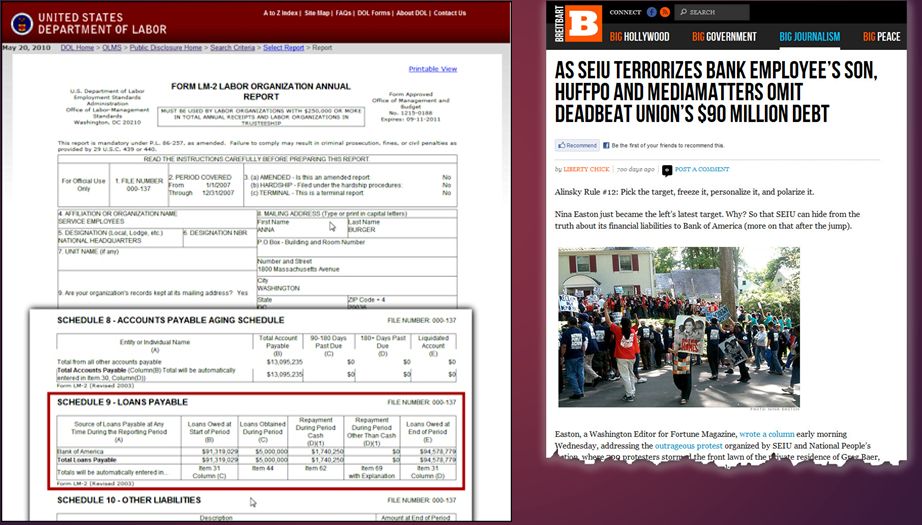Open the Liberty Chick author link

tap(586, 169)
